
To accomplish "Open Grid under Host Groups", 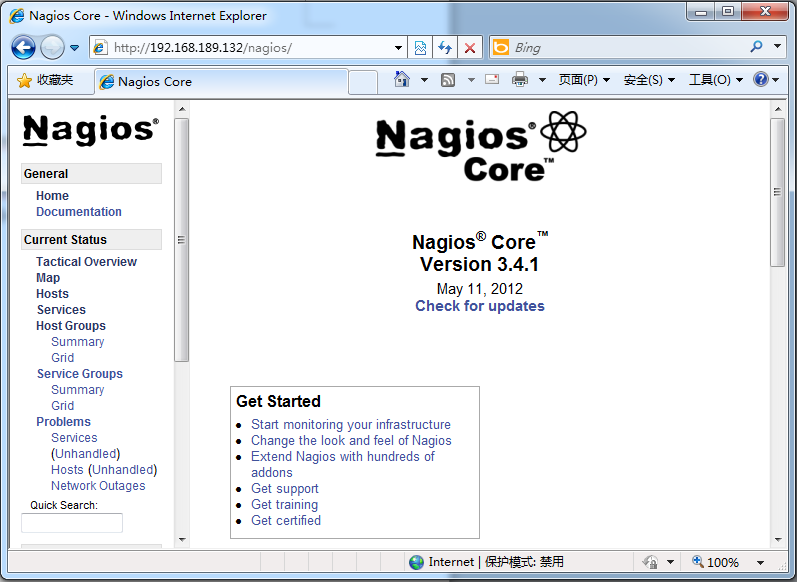I will [63, 357].
